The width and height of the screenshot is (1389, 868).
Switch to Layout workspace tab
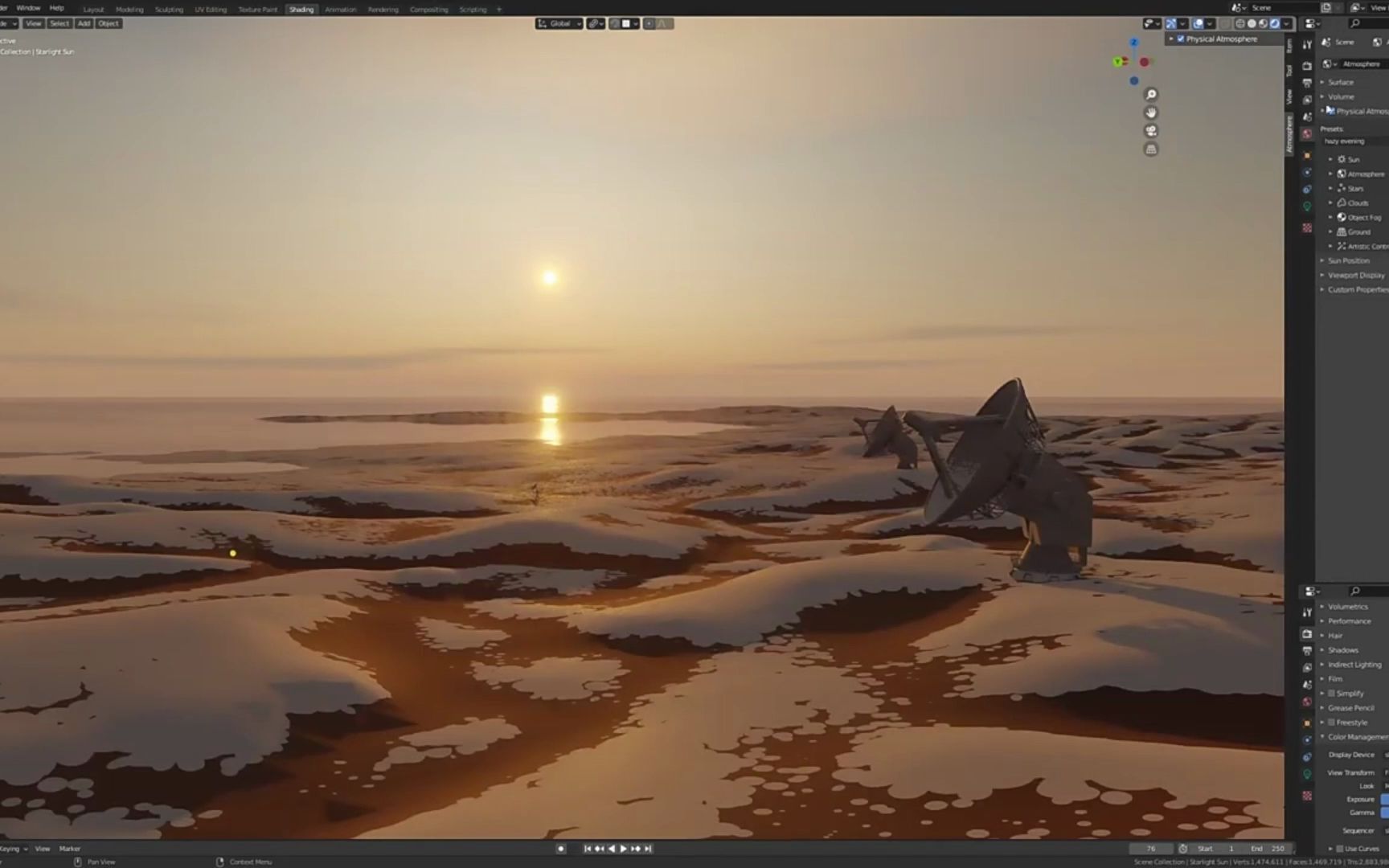click(x=94, y=10)
